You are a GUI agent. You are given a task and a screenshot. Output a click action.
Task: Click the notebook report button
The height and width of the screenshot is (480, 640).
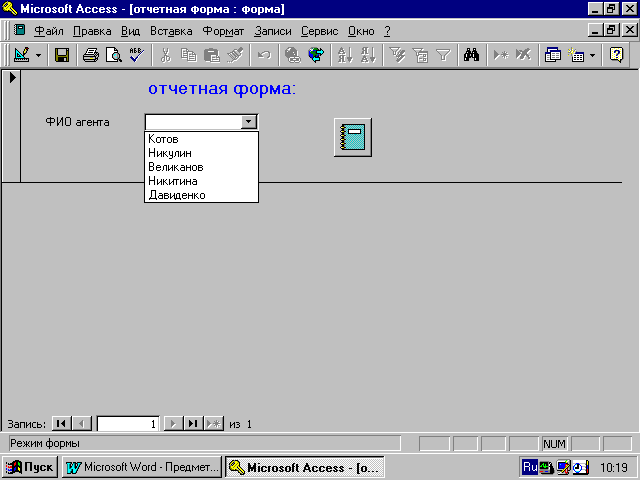(353, 137)
